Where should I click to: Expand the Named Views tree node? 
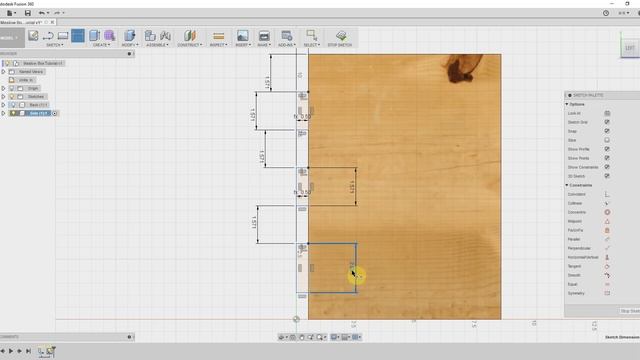(4, 71)
